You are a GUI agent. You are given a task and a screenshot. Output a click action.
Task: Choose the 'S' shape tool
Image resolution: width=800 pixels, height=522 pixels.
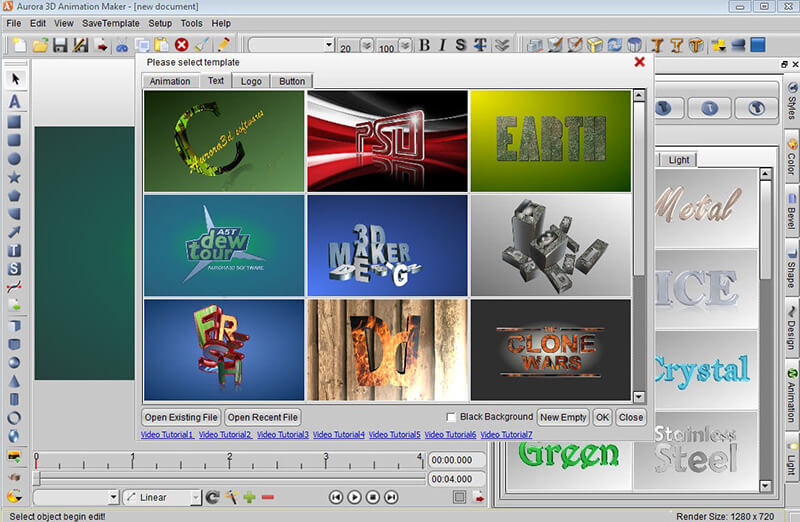point(14,268)
